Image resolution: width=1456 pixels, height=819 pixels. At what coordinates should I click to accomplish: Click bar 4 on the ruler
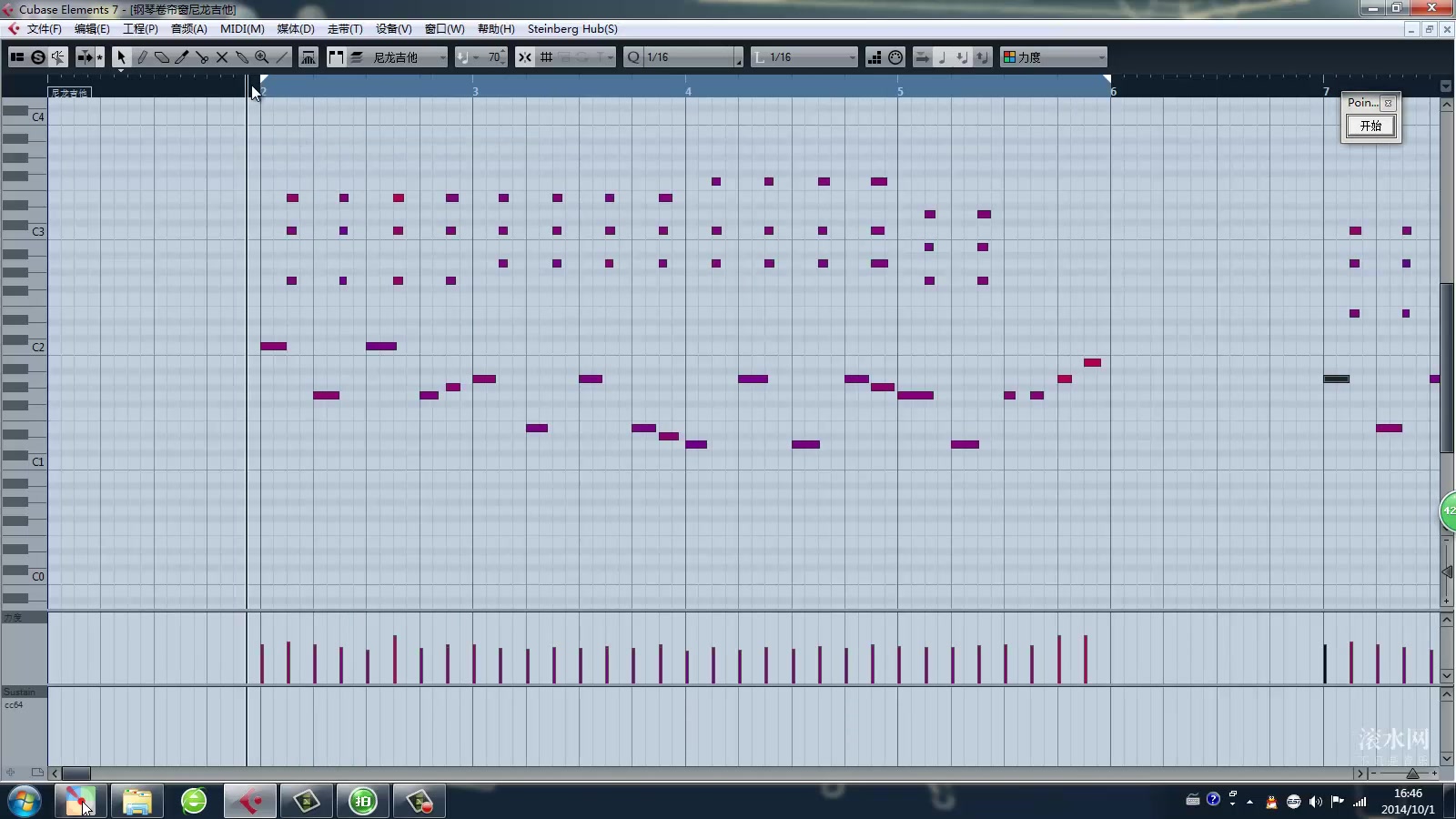(688, 91)
